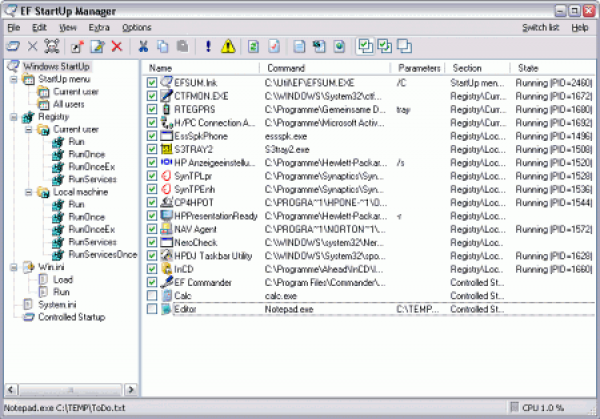The image size is (600, 419).
Task: Click the green refresh icon in toolbar
Action: pos(253,47)
